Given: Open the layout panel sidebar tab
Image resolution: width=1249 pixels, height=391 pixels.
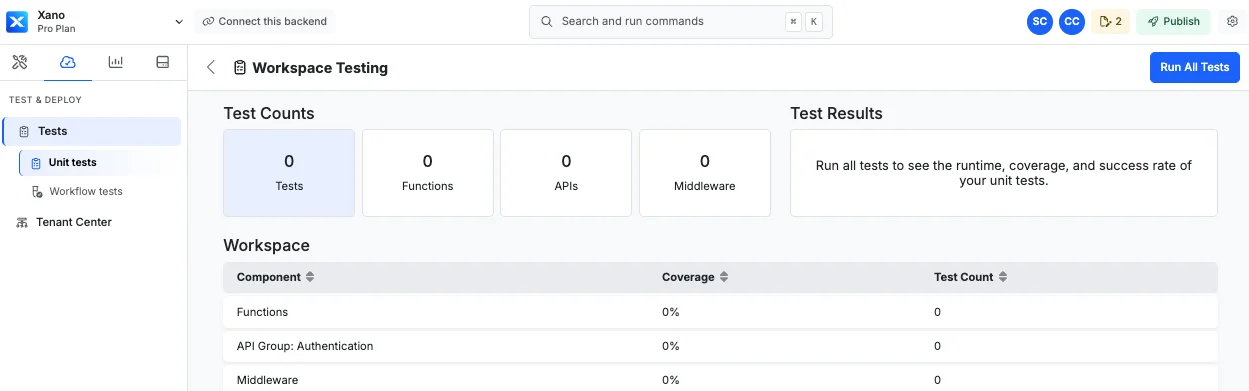Looking at the screenshot, I should point(162,62).
